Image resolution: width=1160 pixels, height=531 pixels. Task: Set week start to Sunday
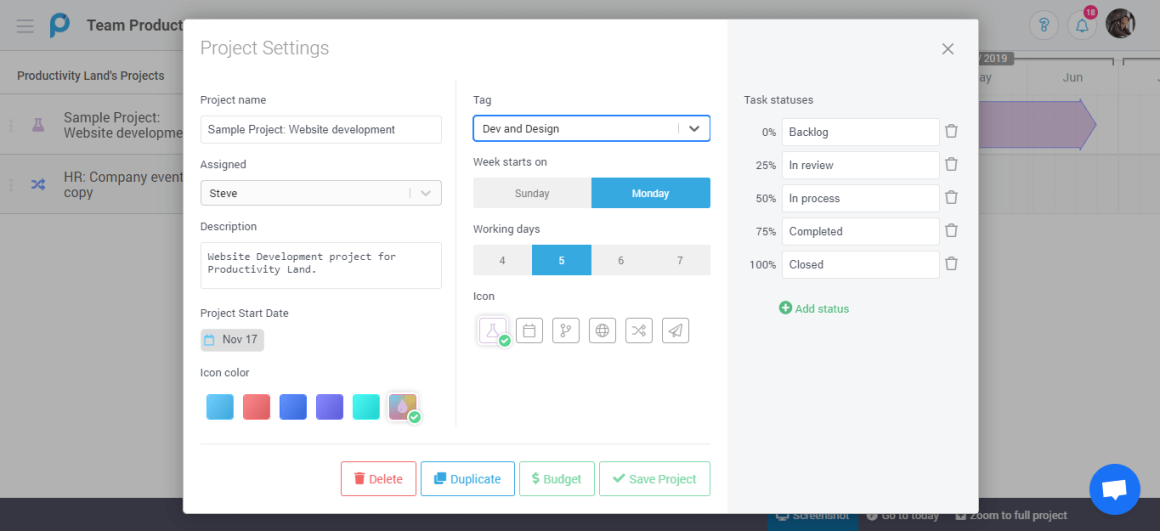click(x=532, y=193)
